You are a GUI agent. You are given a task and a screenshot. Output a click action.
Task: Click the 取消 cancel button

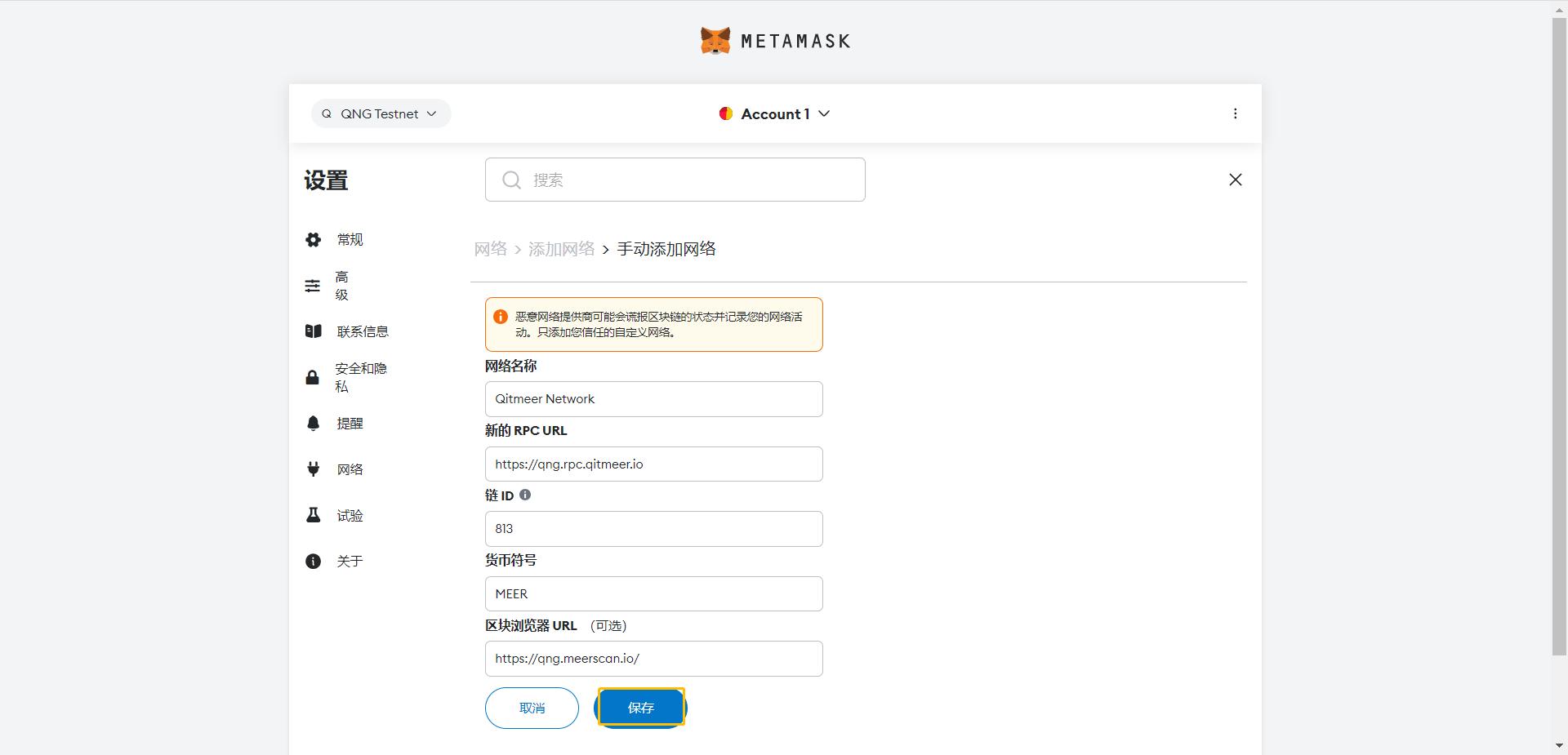coord(532,708)
